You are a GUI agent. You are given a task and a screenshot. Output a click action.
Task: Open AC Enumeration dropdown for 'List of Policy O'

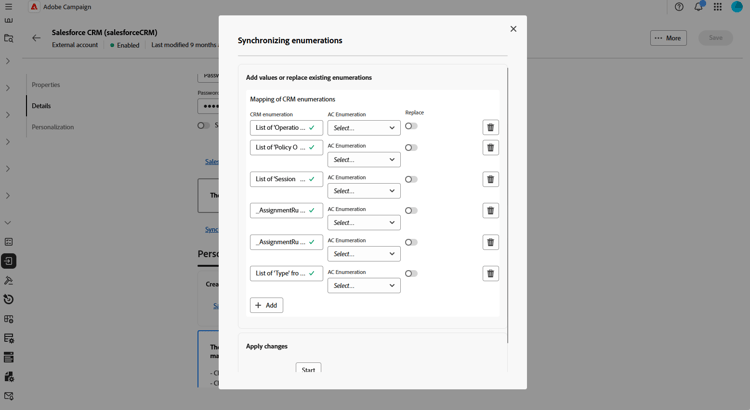click(x=364, y=159)
